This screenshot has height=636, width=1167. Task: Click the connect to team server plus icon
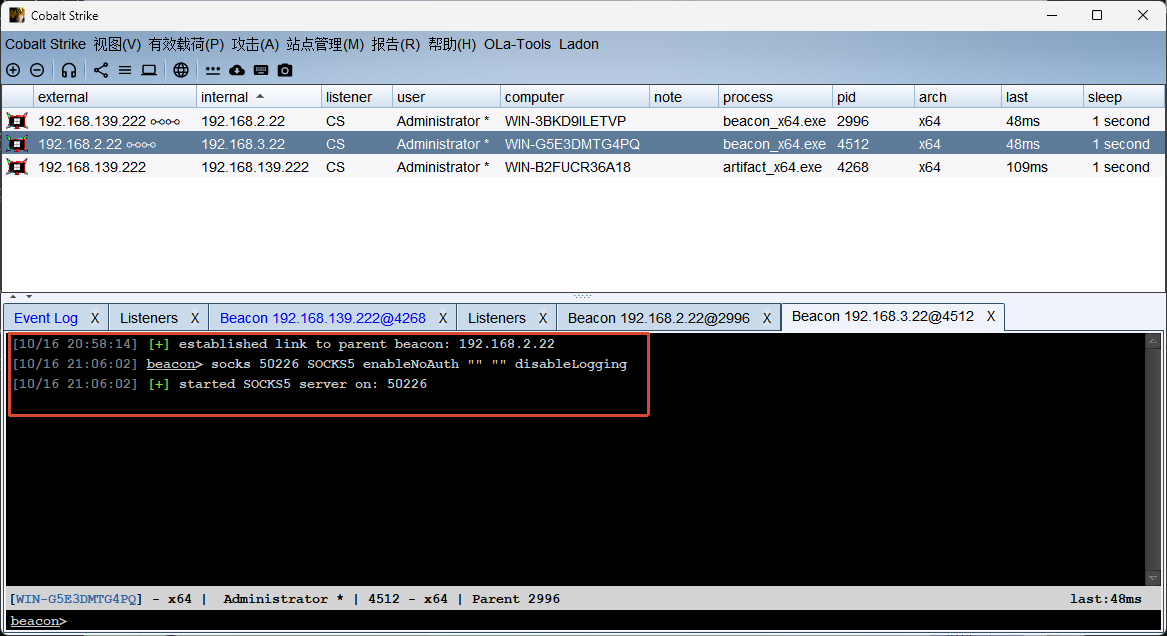tap(13, 70)
